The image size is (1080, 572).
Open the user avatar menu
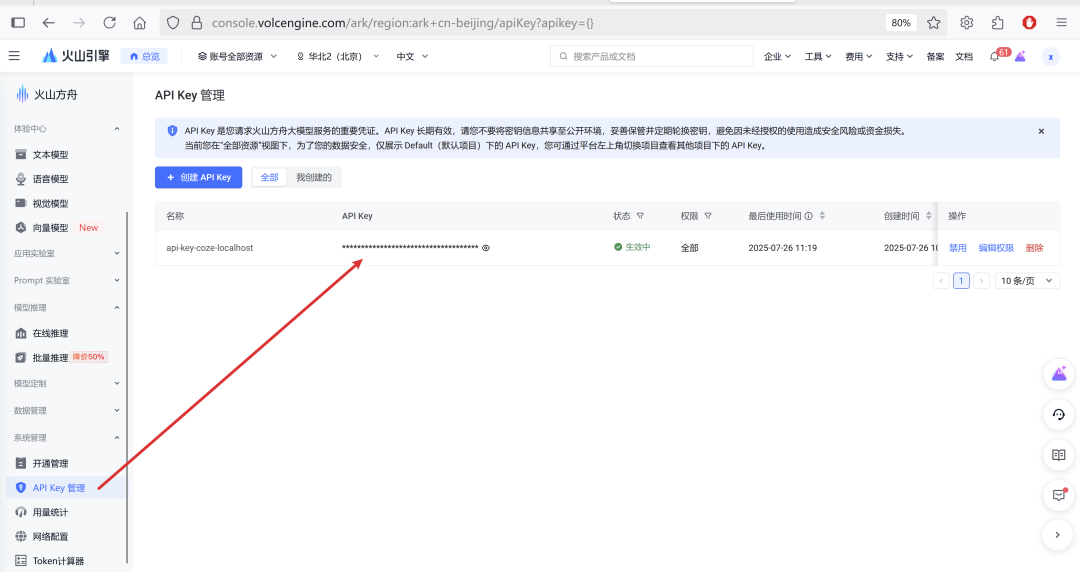[1050, 57]
